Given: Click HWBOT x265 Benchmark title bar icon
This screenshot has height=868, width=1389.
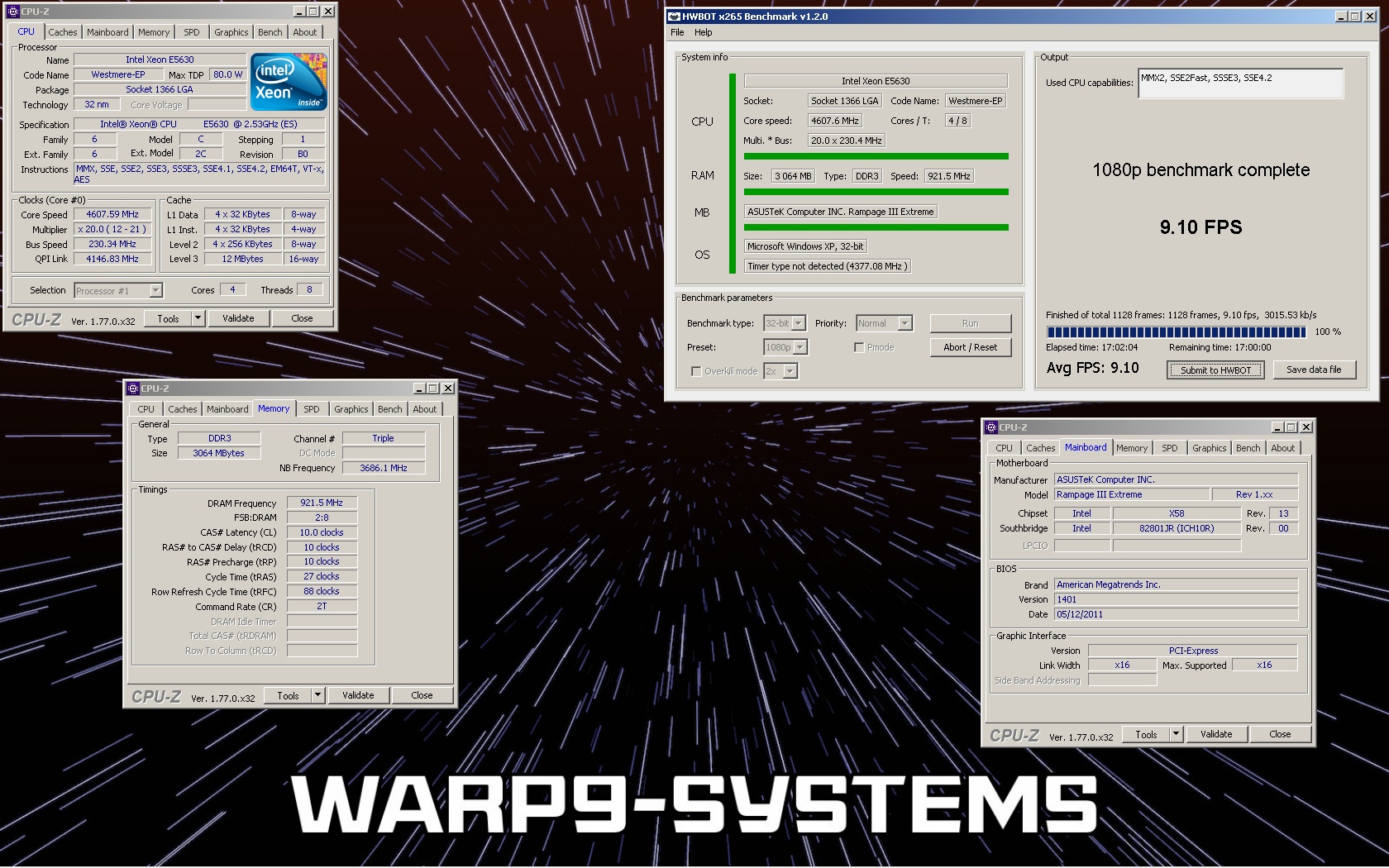Looking at the screenshot, I should [674, 17].
